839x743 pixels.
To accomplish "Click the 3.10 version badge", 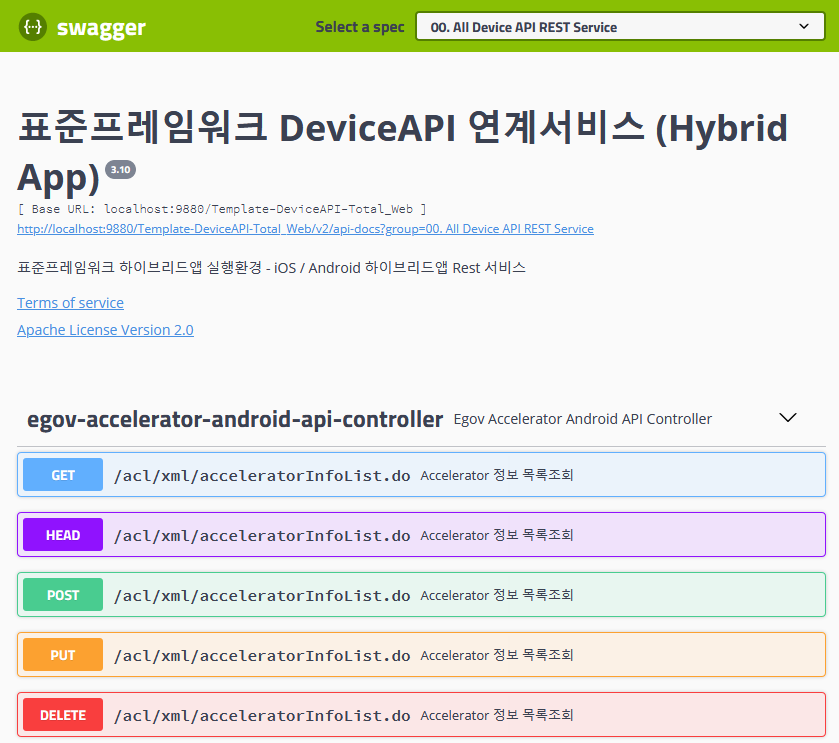I will click(x=120, y=170).
